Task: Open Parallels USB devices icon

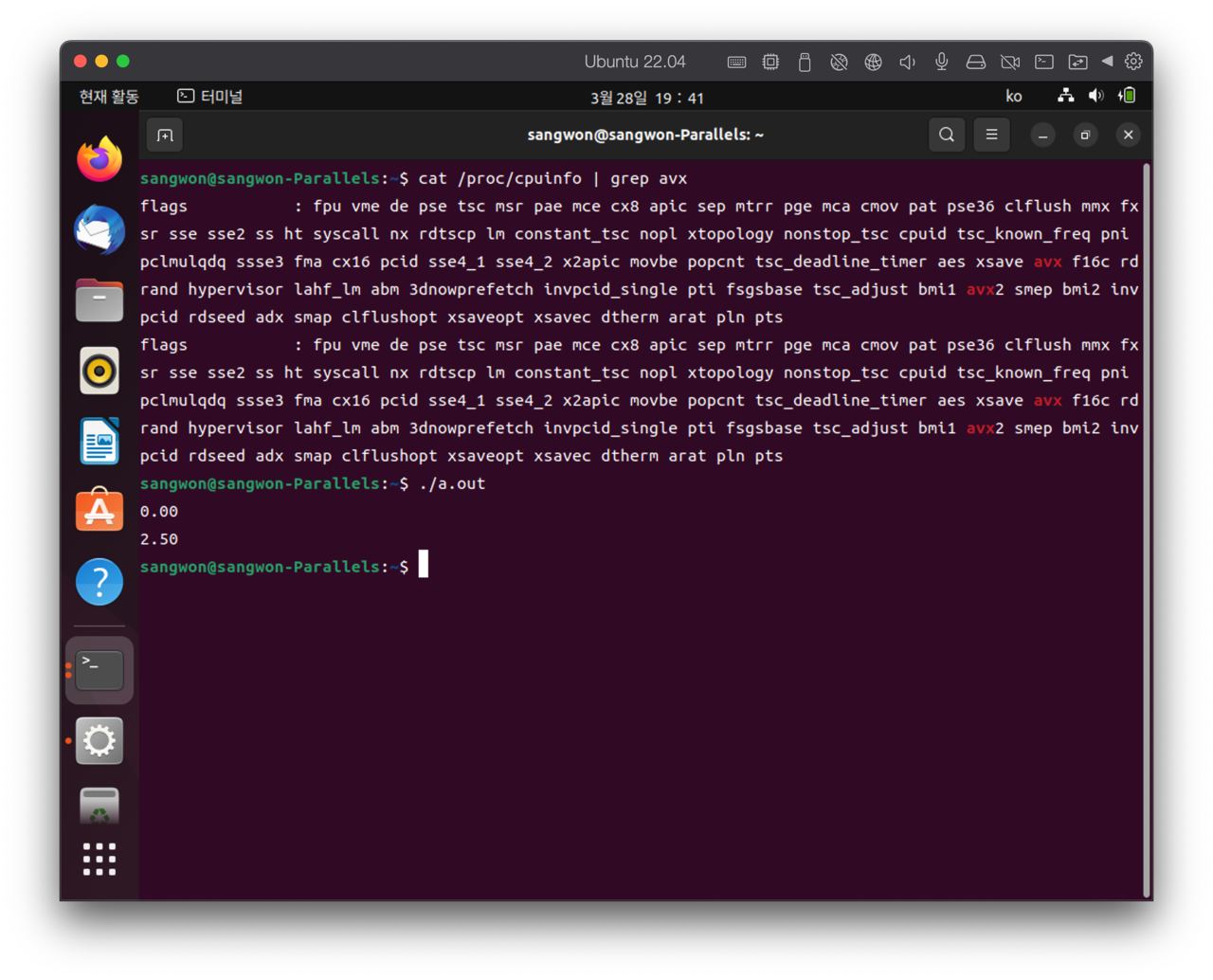Action: 805,62
